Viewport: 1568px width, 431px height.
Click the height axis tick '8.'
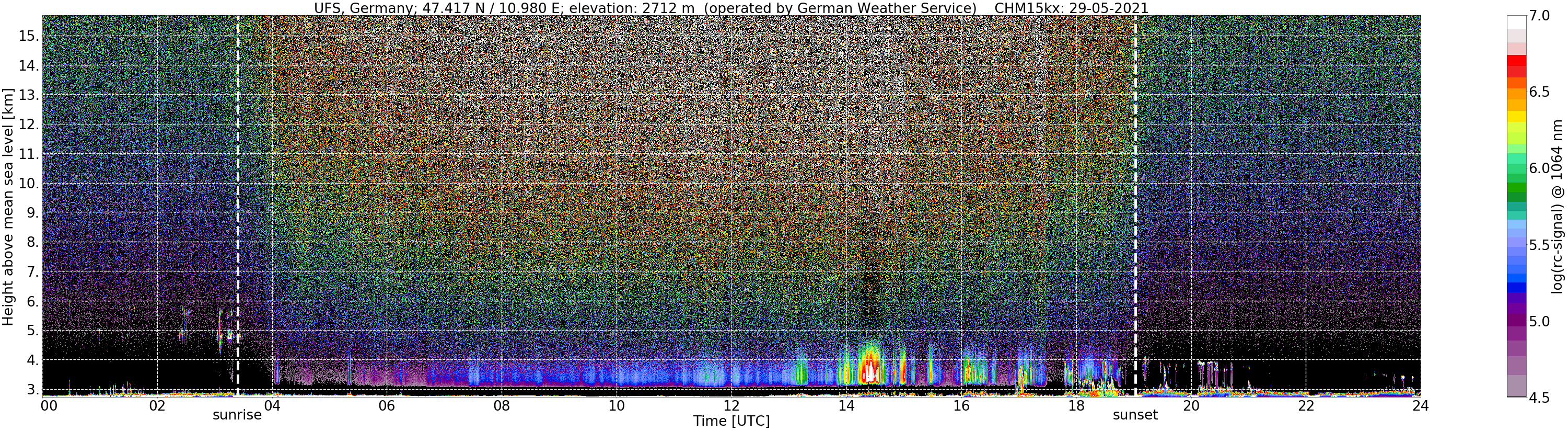click(x=33, y=242)
